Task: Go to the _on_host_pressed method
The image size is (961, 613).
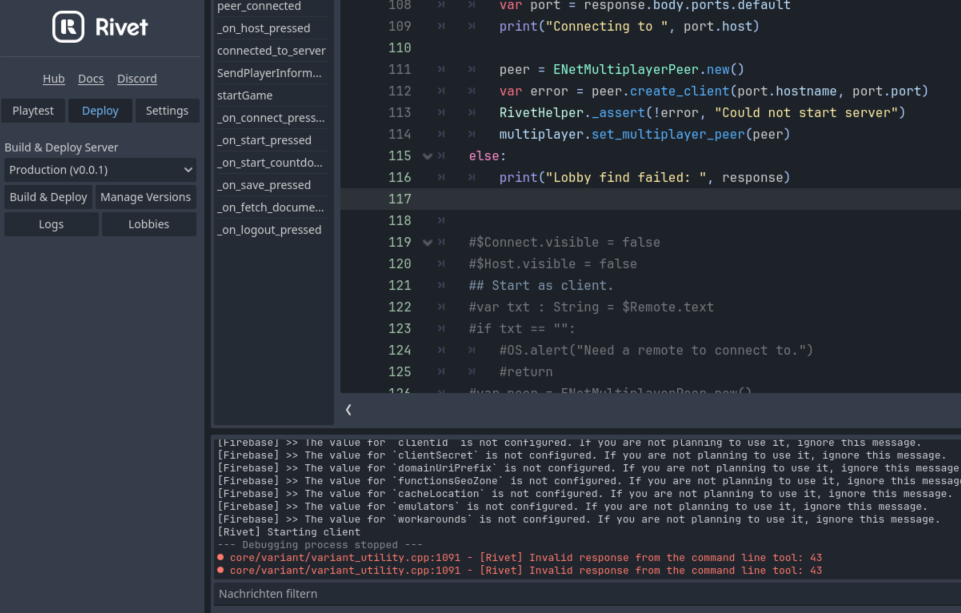Action: click(264, 28)
